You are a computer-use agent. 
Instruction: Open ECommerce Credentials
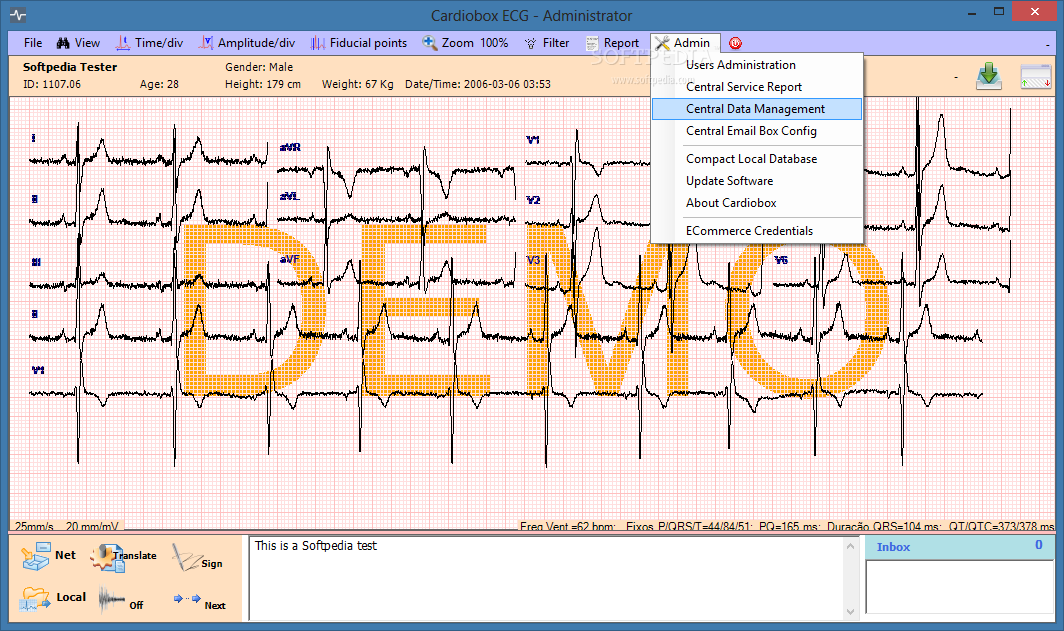pyautogui.click(x=757, y=231)
